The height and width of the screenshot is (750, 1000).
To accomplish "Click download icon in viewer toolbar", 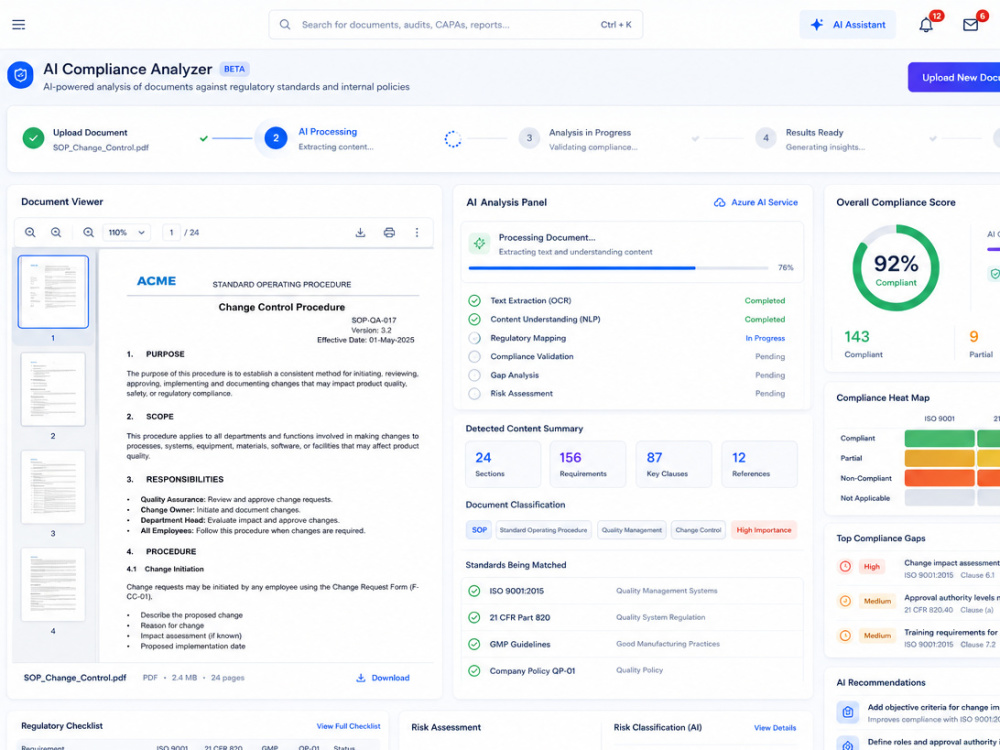I will tap(360, 233).
